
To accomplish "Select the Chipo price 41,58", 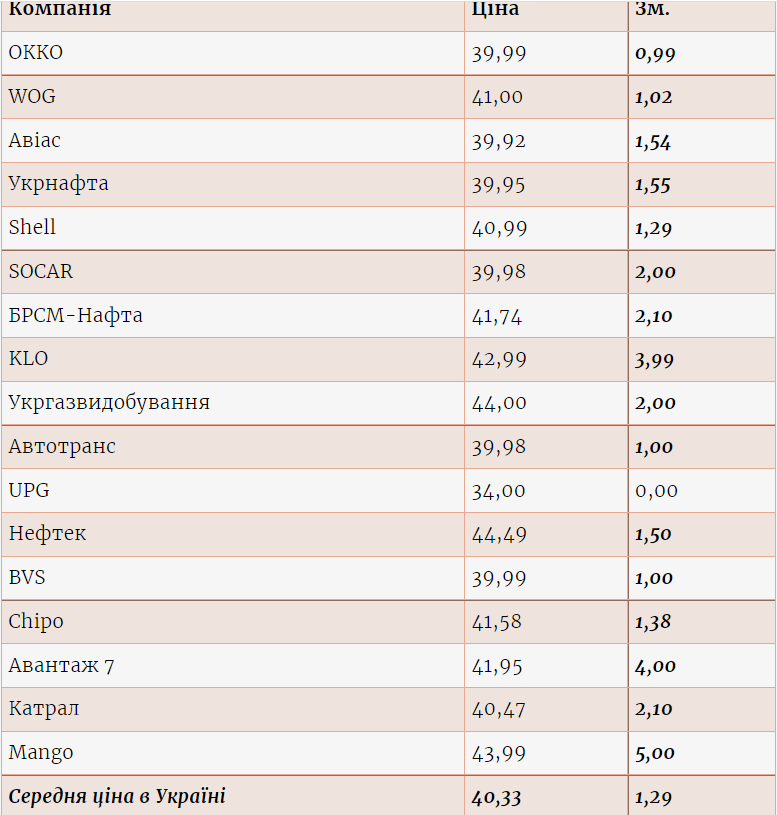I will click(497, 622).
